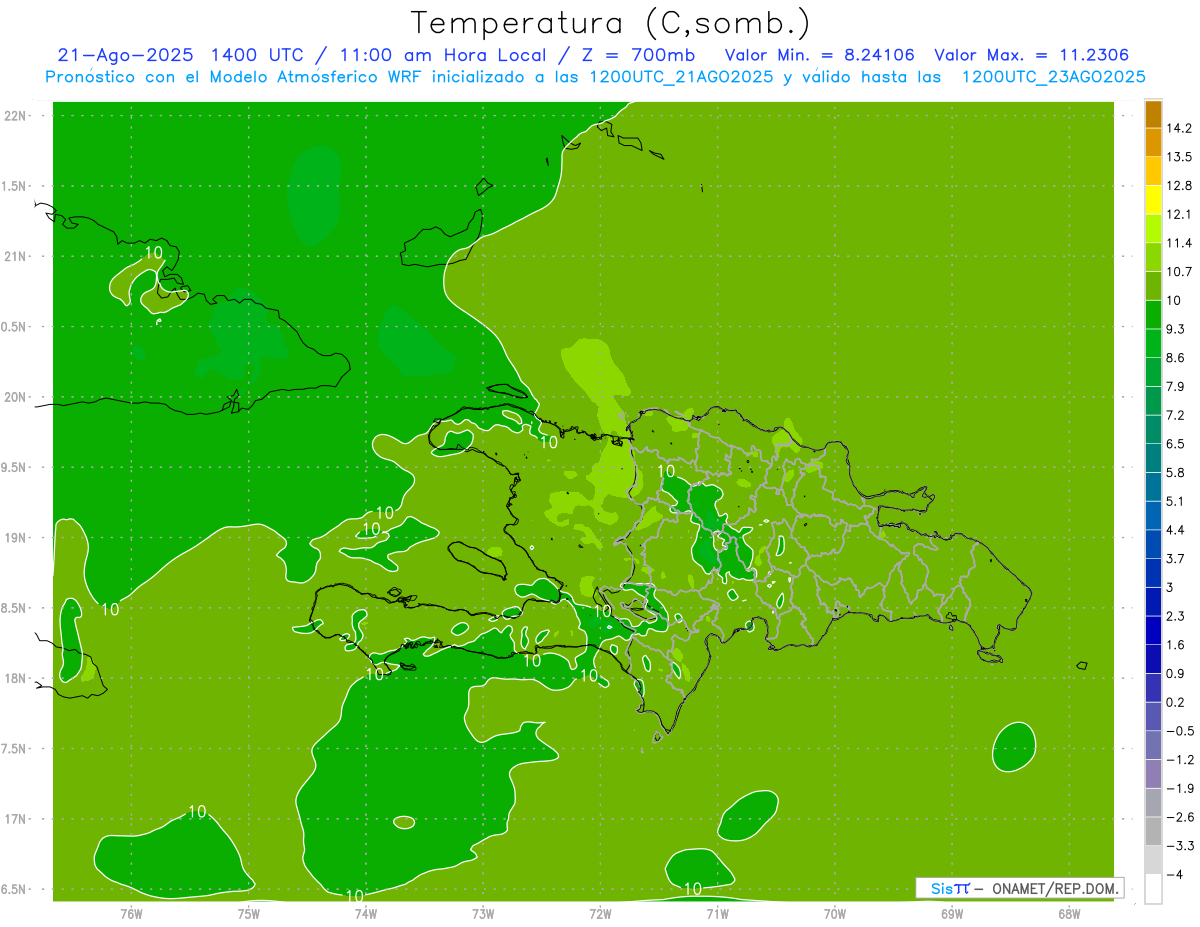
Task: Click the "21N" latitude label
Action: click(17, 256)
